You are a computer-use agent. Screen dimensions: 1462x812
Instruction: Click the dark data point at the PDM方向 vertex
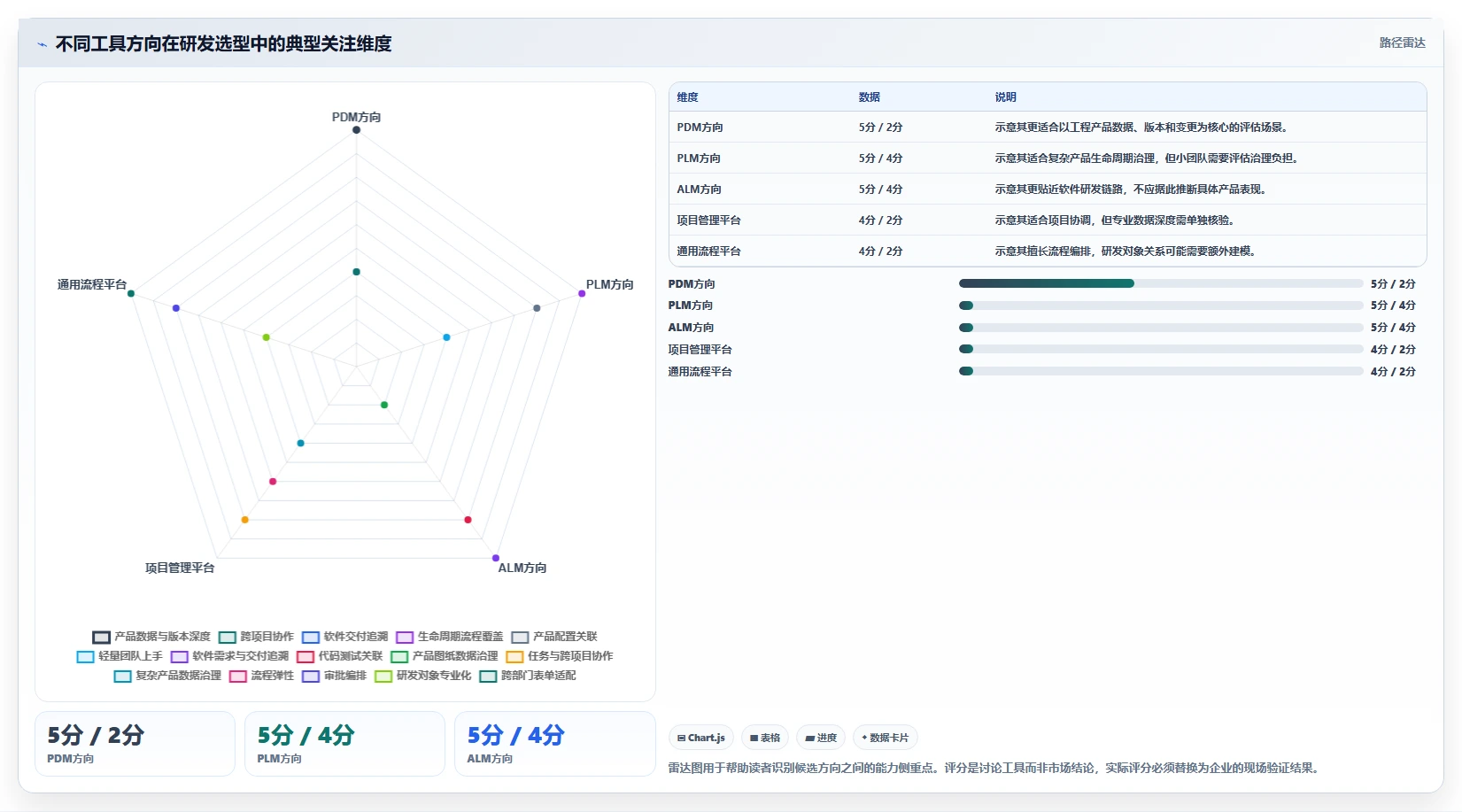(x=356, y=130)
